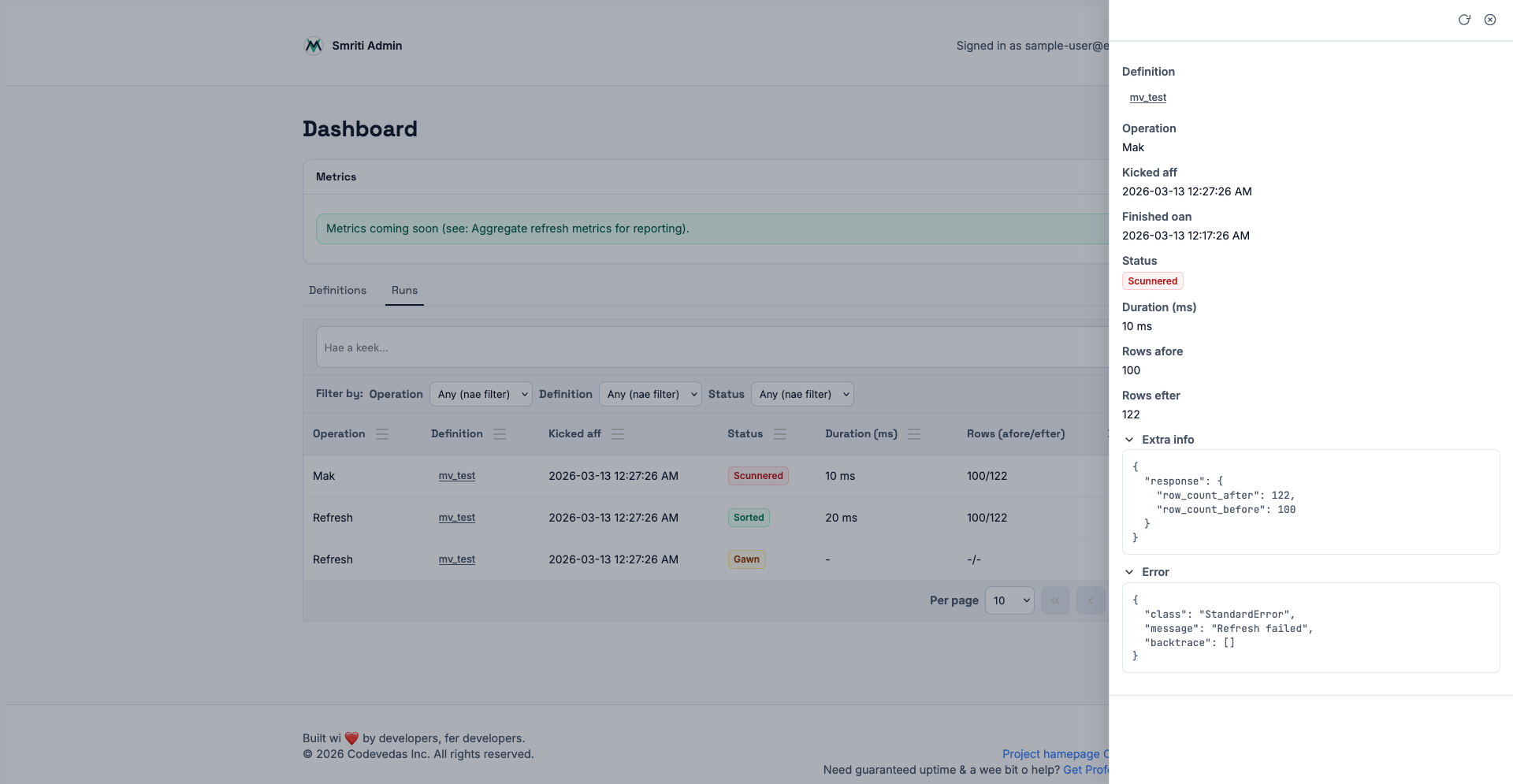1513x784 pixels.
Task: Open the Status filter dropdown
Action: [802, 394]
